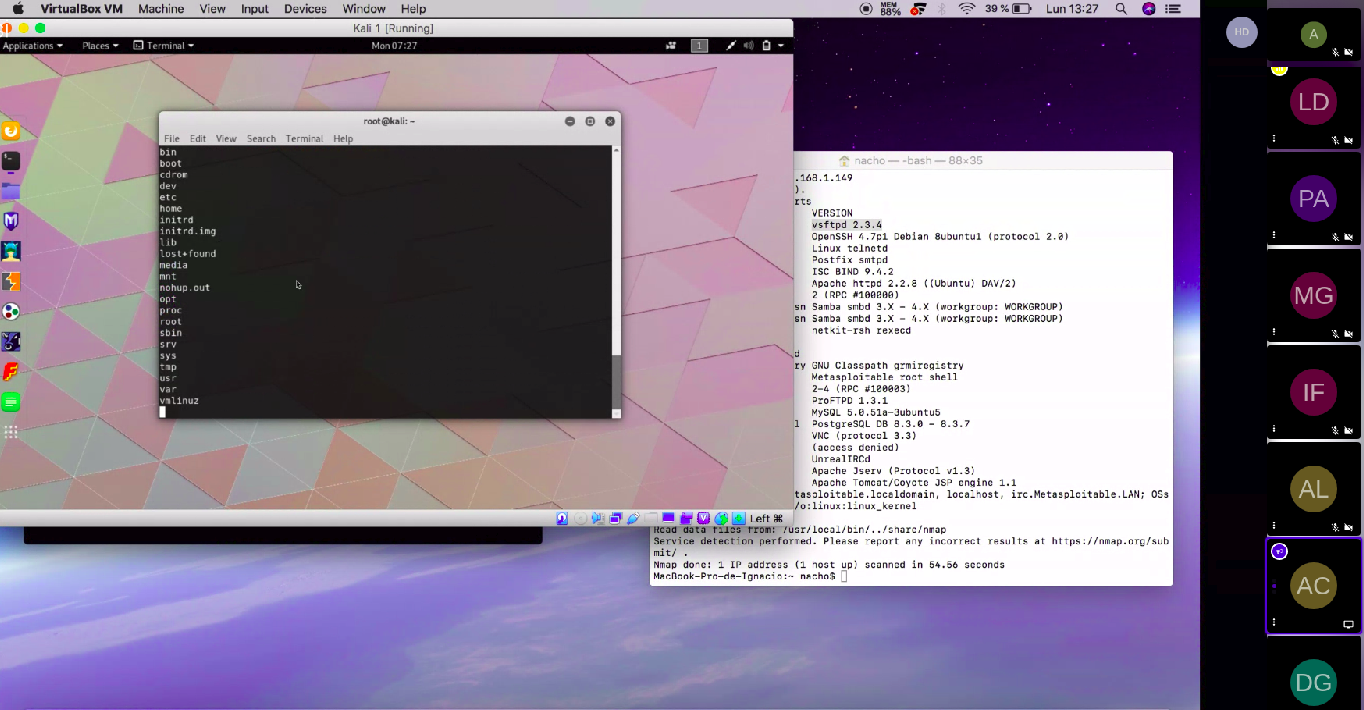
Task: Open the Files folder icon in dock
Action: (x=11, y=191)
